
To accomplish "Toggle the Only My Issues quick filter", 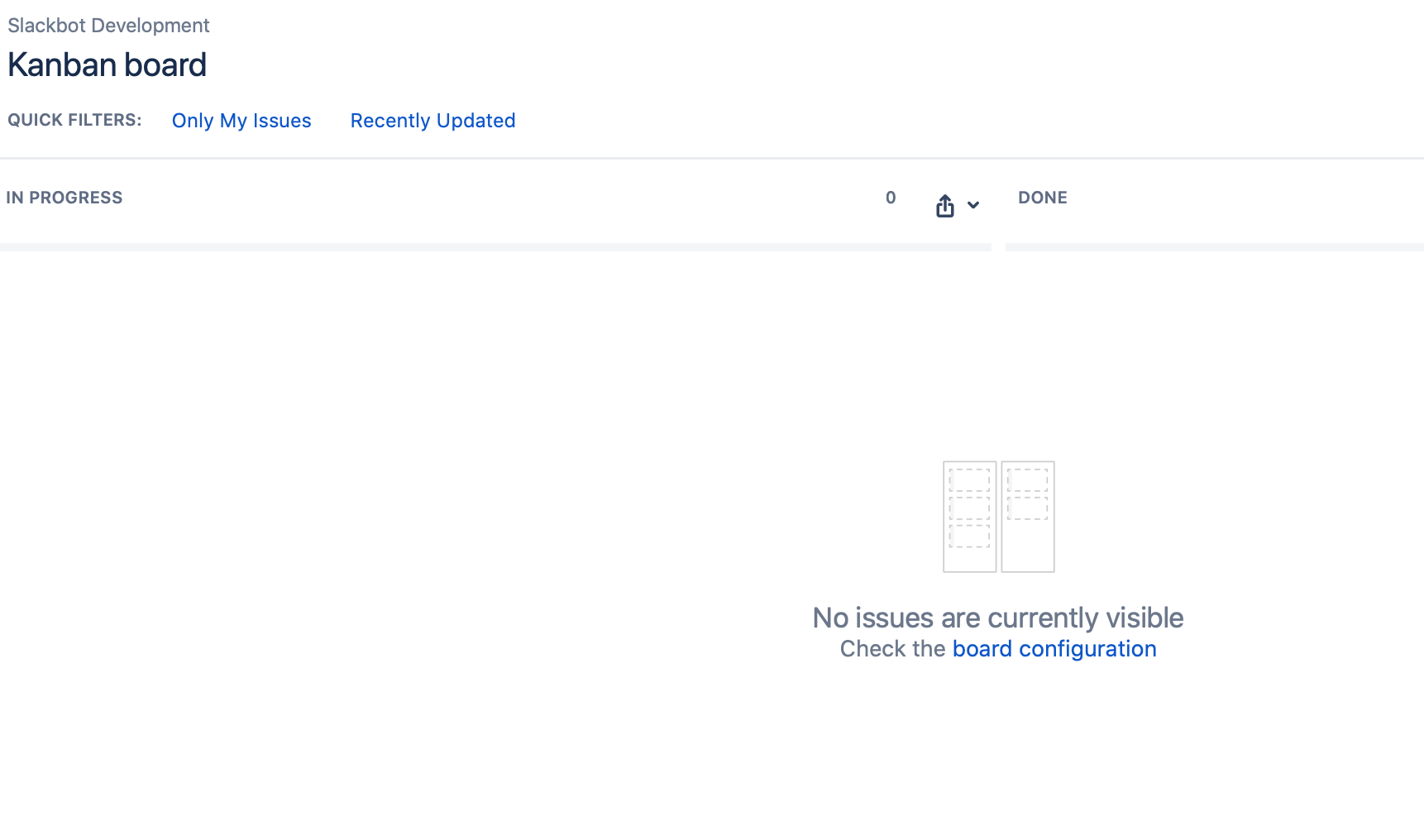I will coord(241,121).
